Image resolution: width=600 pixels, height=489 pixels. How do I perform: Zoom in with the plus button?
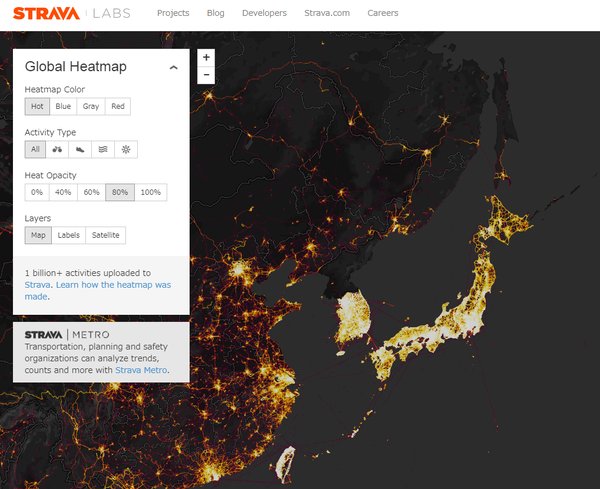pyautogui.click(x=206, y=58)
